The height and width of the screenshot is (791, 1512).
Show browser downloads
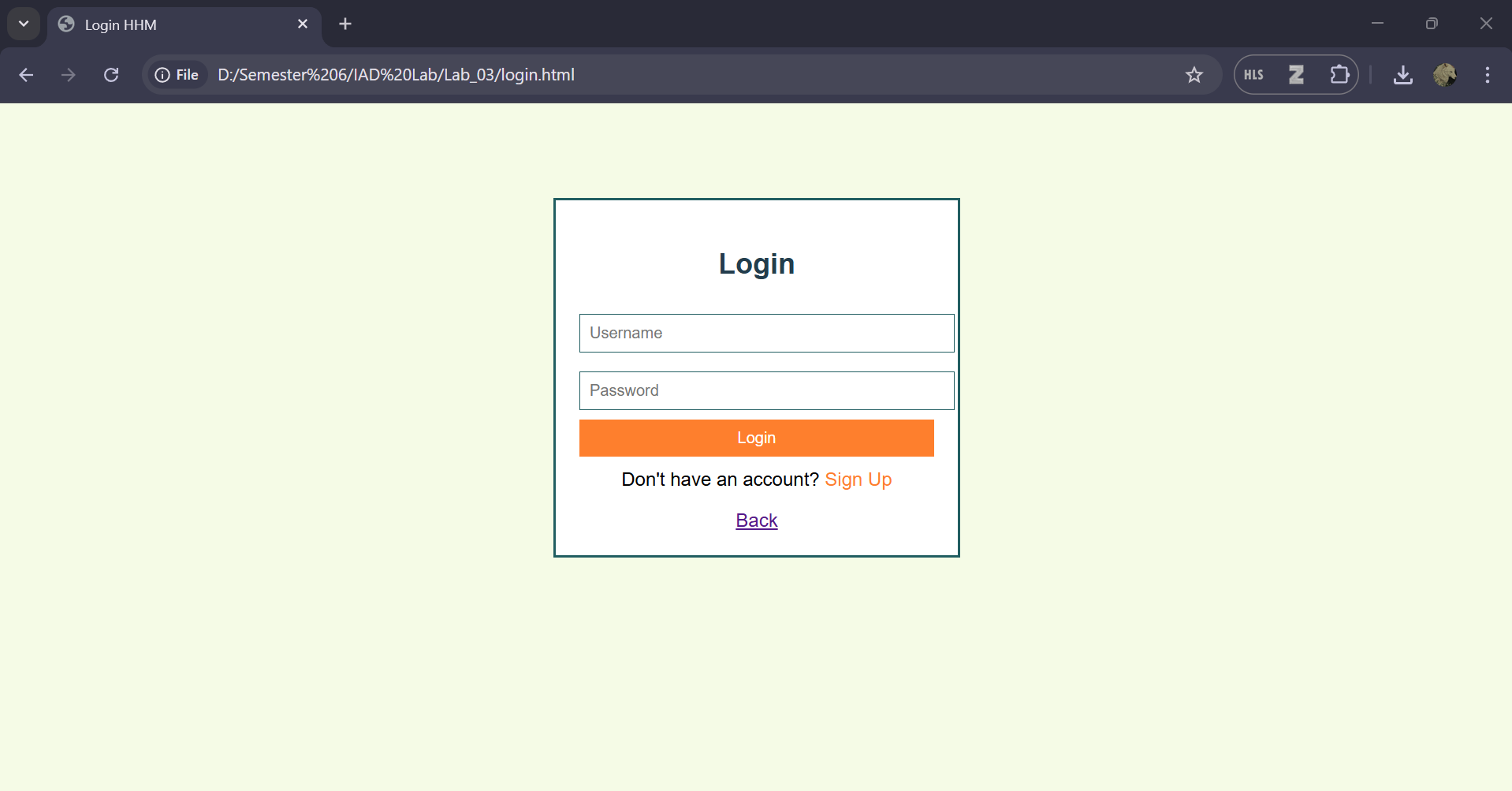(x=1402, y=75)
